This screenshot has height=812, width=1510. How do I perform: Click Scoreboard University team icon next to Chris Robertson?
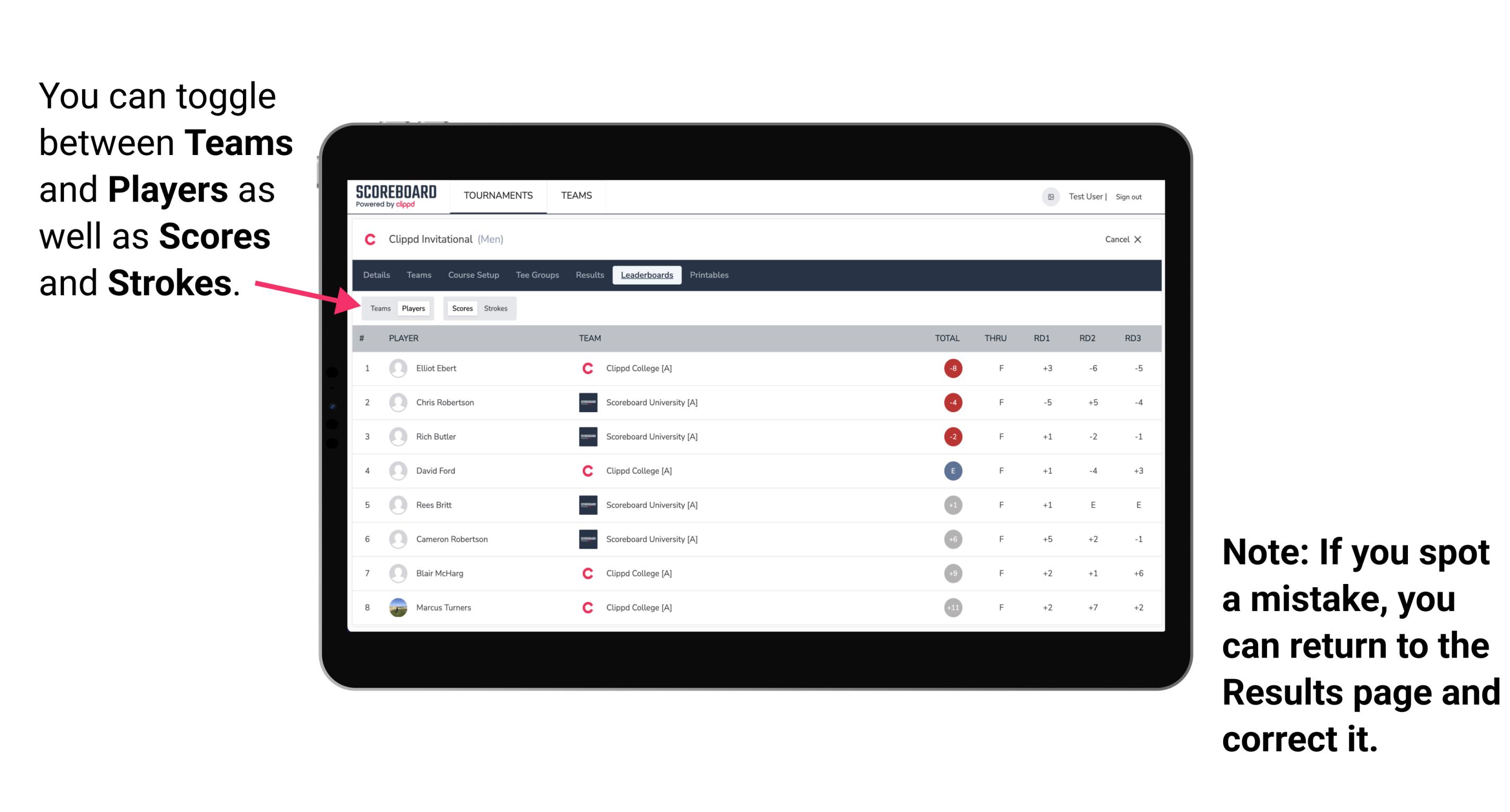pyautogui.click(x=587, y=402)
